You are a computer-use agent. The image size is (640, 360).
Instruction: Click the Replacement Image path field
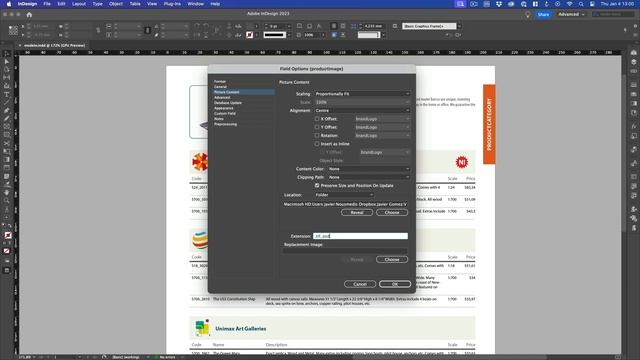point(345,251)
